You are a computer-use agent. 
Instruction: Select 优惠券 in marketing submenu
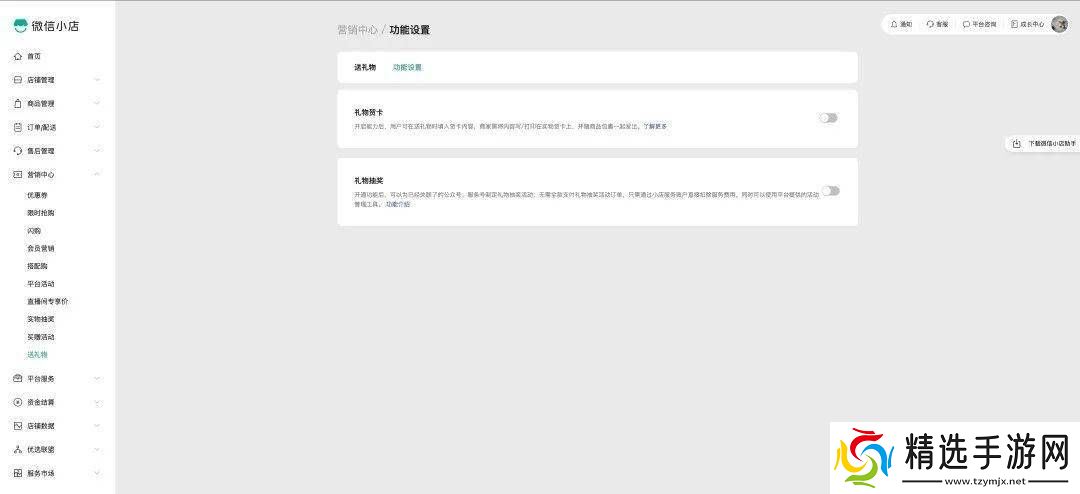[37, 195]
